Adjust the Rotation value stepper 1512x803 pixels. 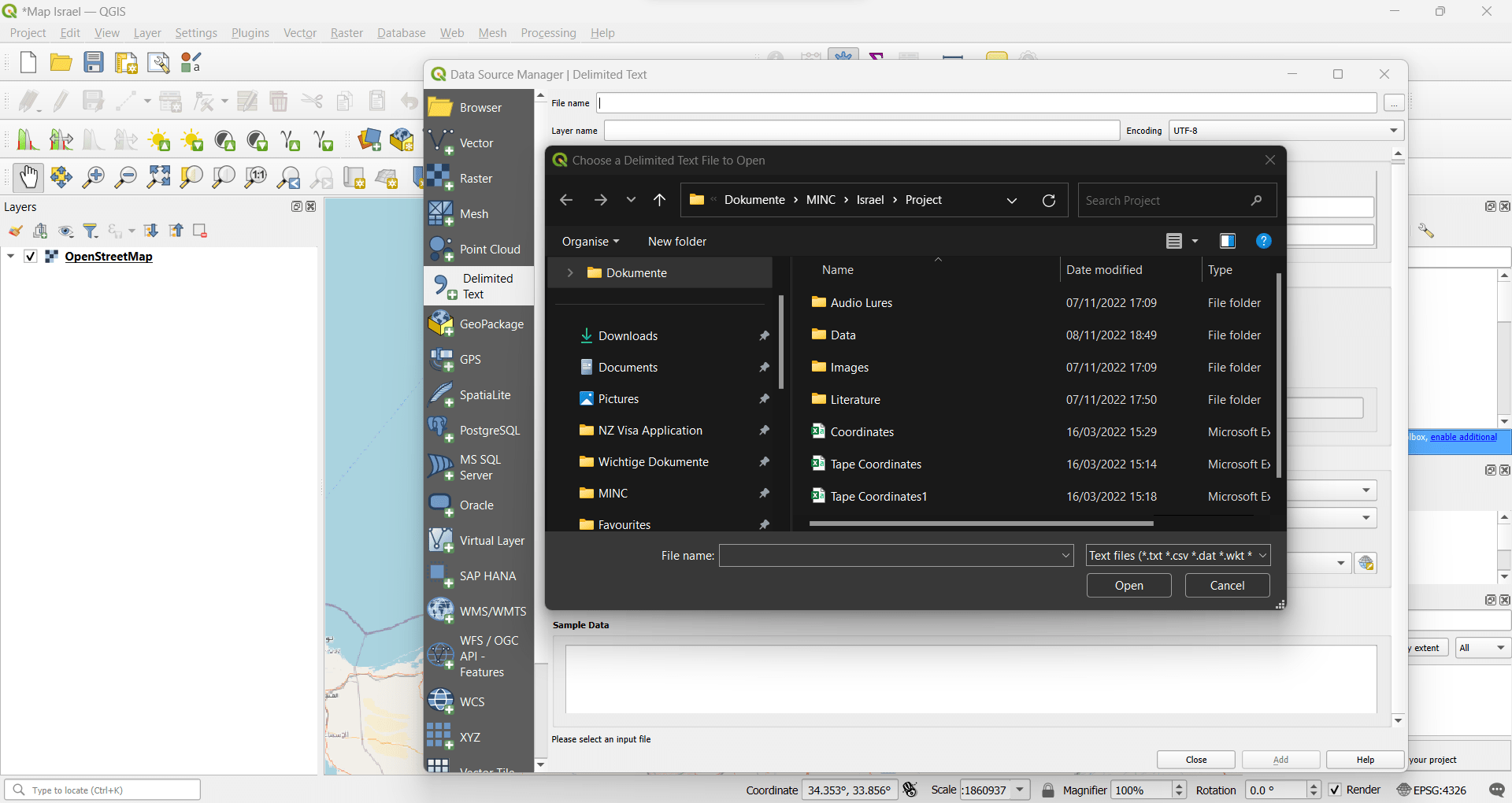(1314, 790)
